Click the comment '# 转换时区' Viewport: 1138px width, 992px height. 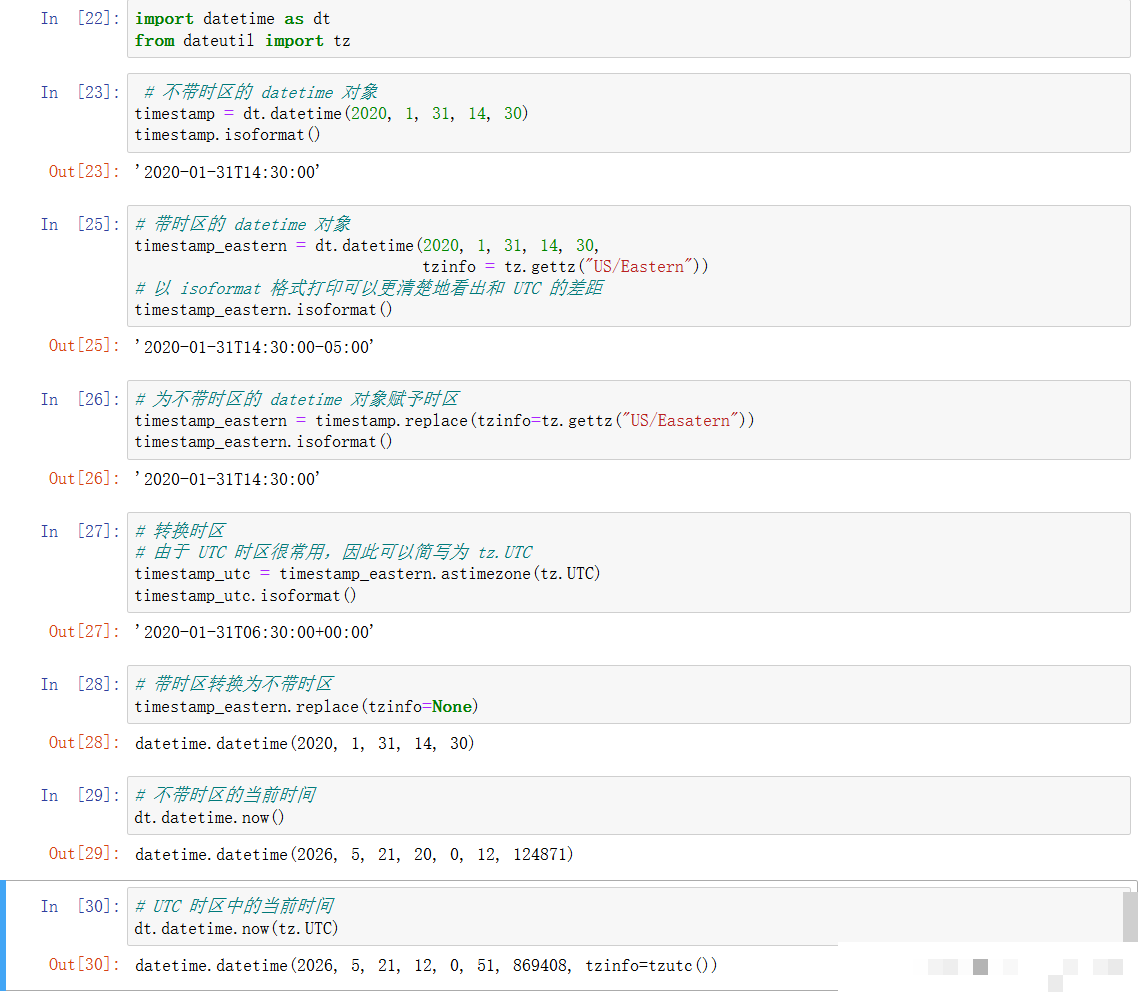tap(181, 531)
